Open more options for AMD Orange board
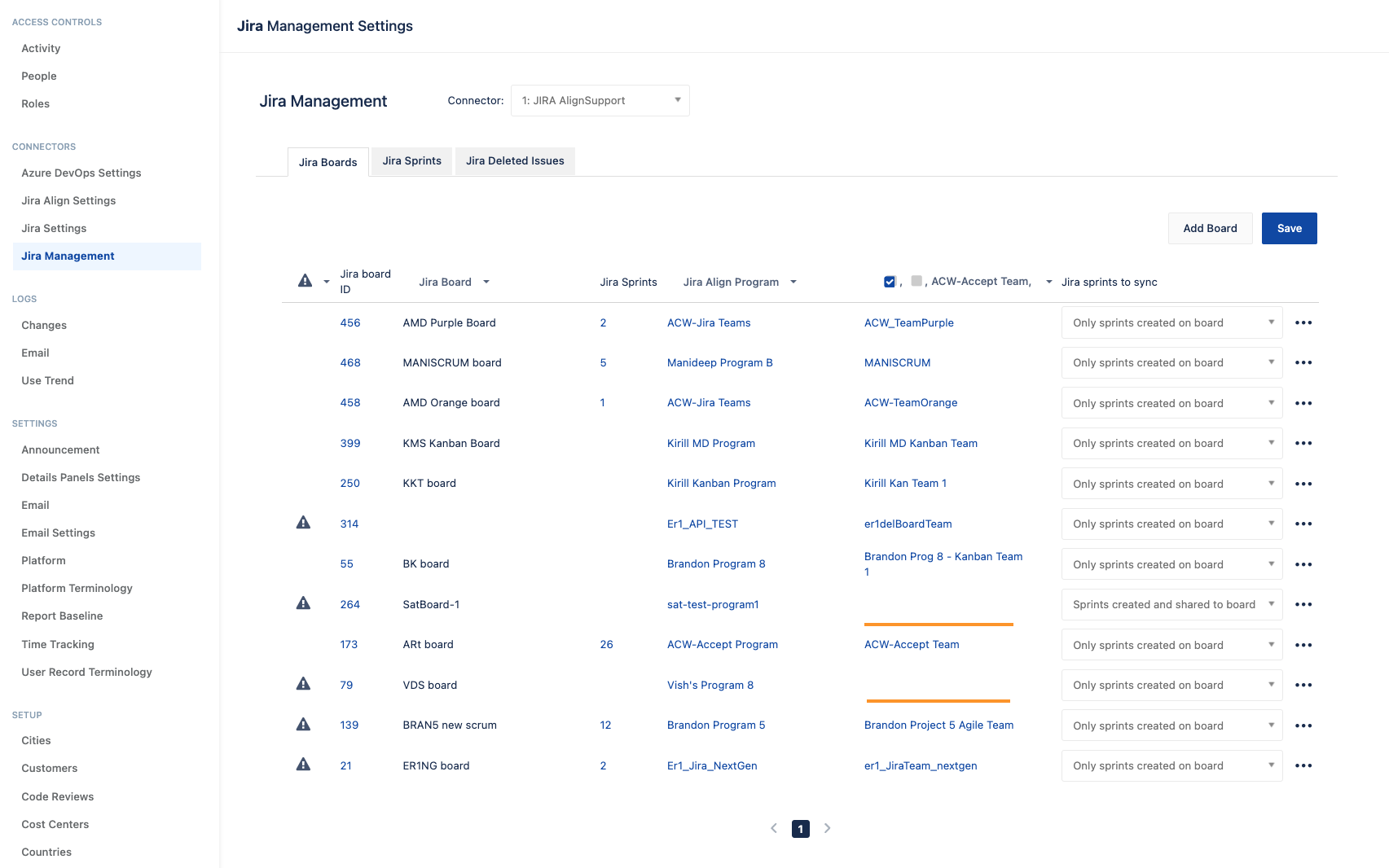1389x868 pixels. tap(1303, 403)
